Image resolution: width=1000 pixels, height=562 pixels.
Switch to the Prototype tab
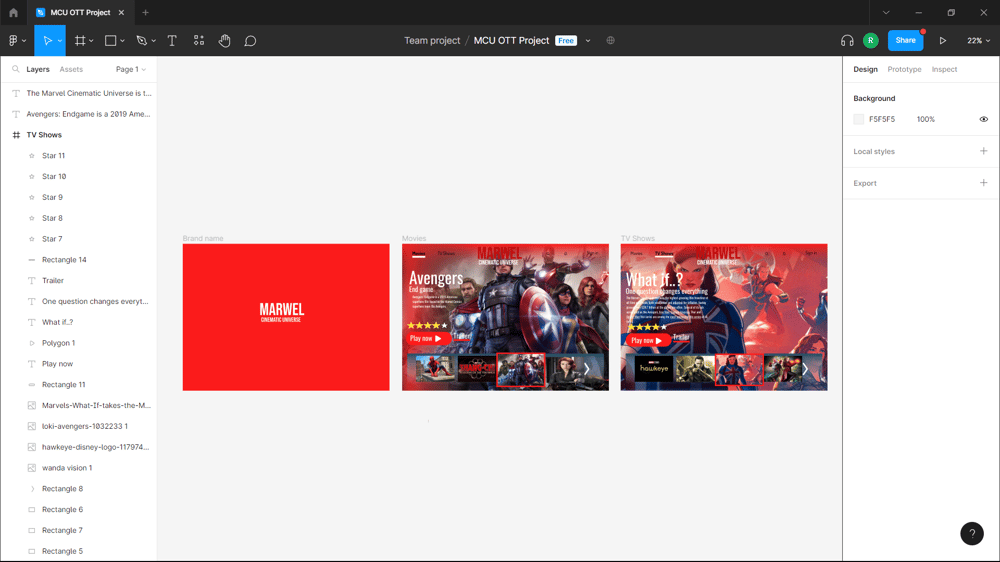click(904, 69)
